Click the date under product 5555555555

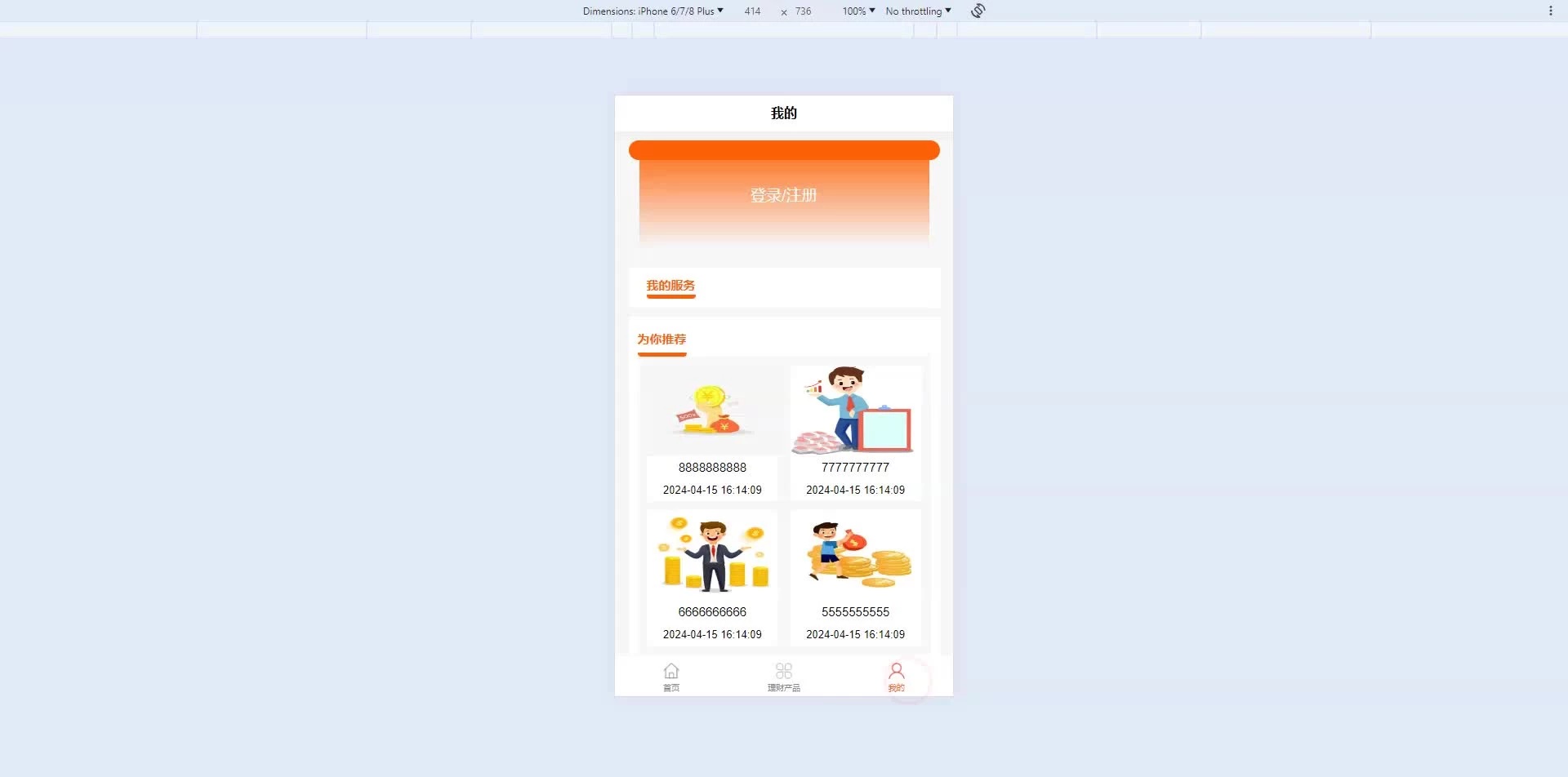(855, 635)
